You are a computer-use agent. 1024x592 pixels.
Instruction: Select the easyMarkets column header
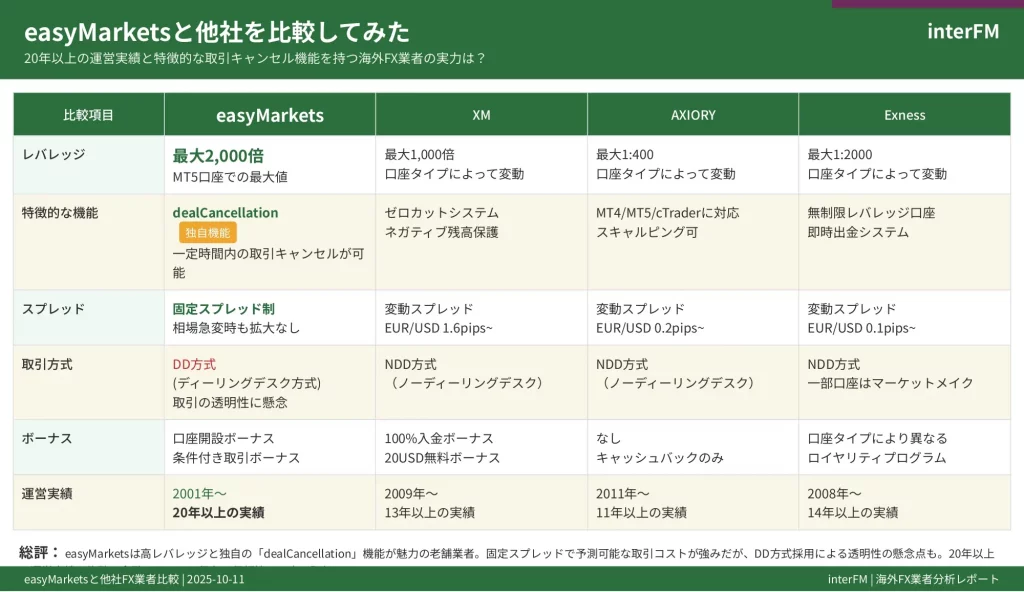point(270,115)
